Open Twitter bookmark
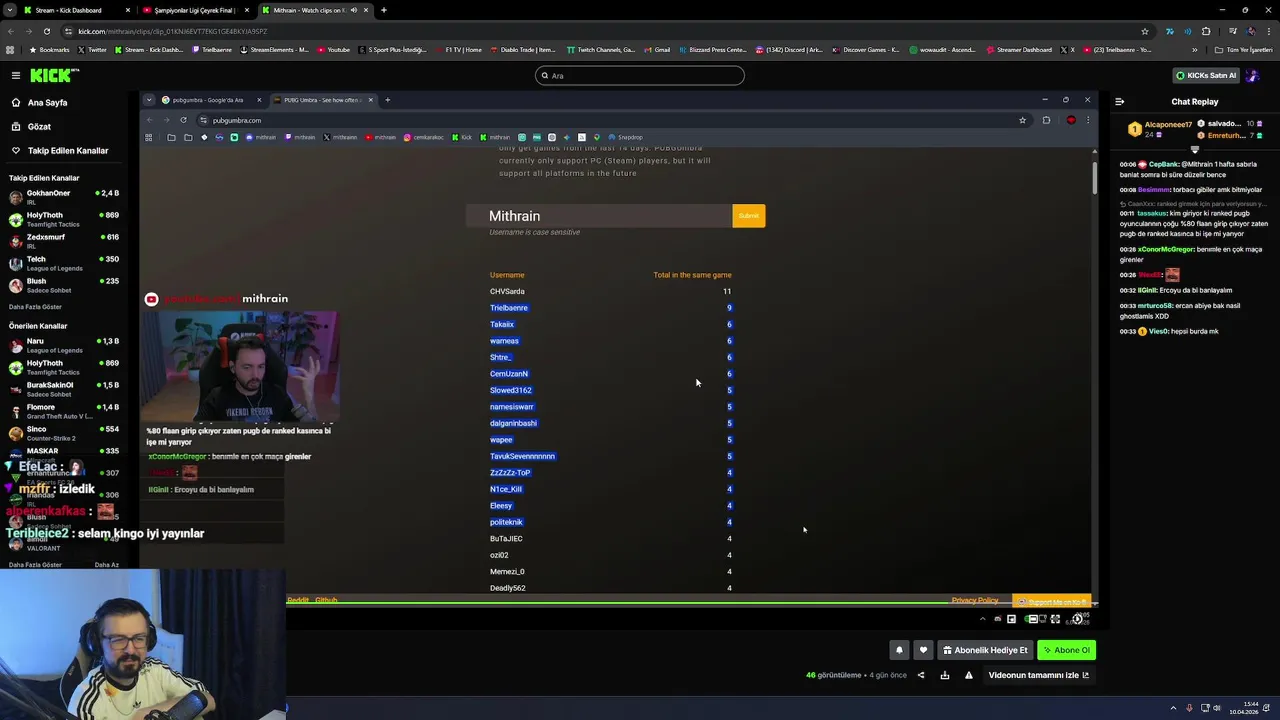1280x720 pixels. [x=92, y=50]
